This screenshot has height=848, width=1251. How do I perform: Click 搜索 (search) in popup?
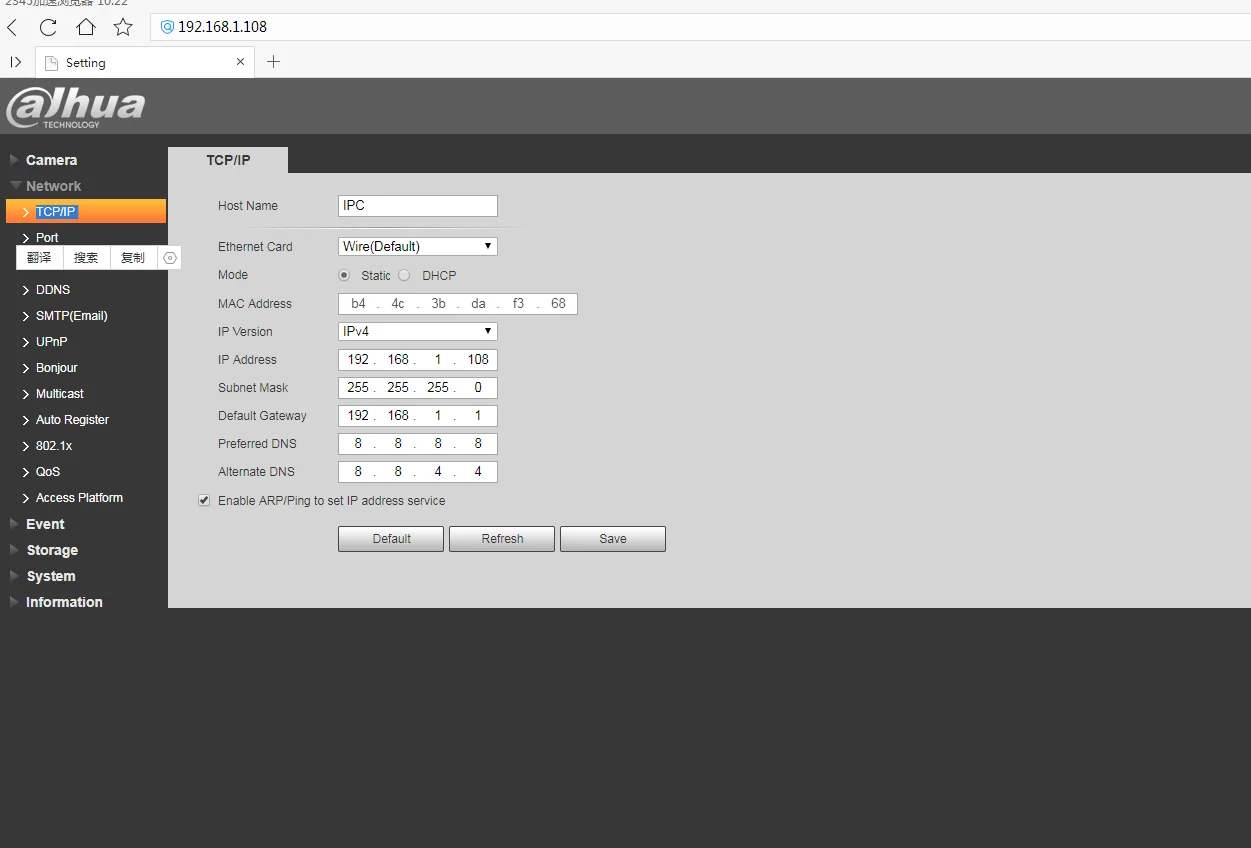86,258
